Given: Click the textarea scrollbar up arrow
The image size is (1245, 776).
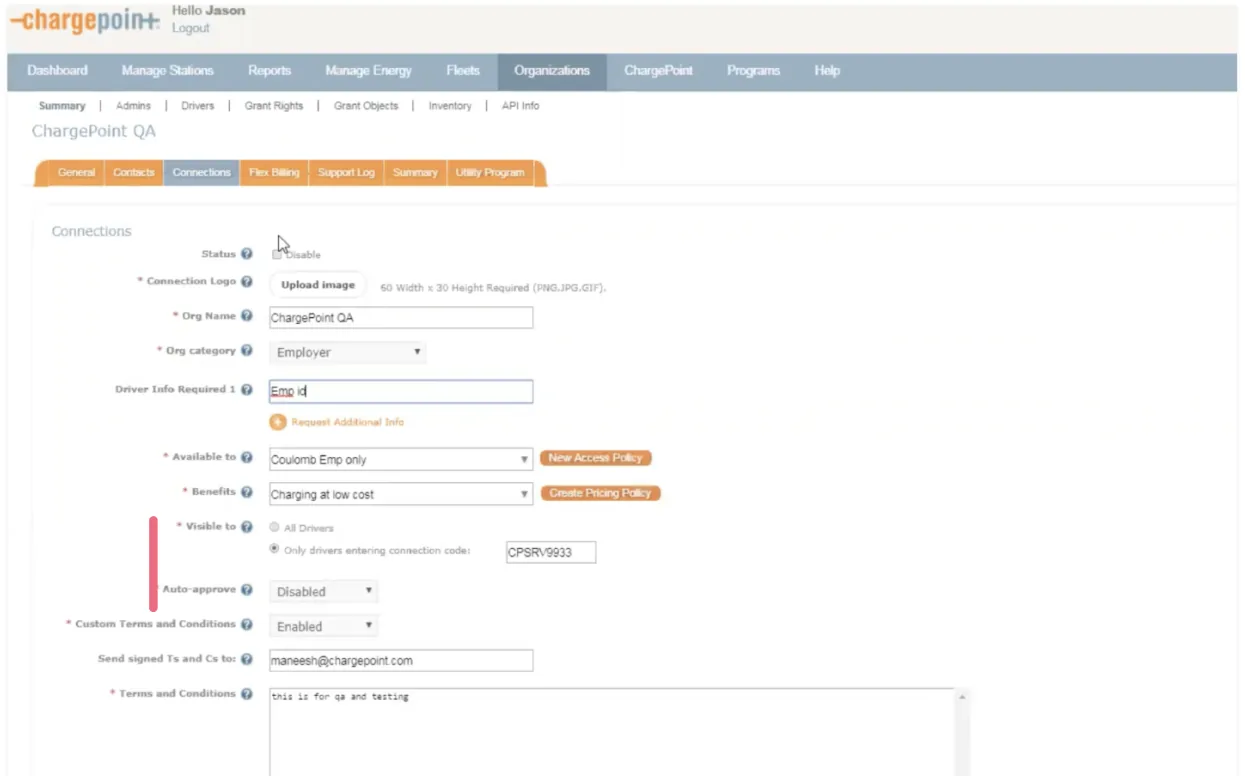Looking at the screenshot, I should (960, 697).
